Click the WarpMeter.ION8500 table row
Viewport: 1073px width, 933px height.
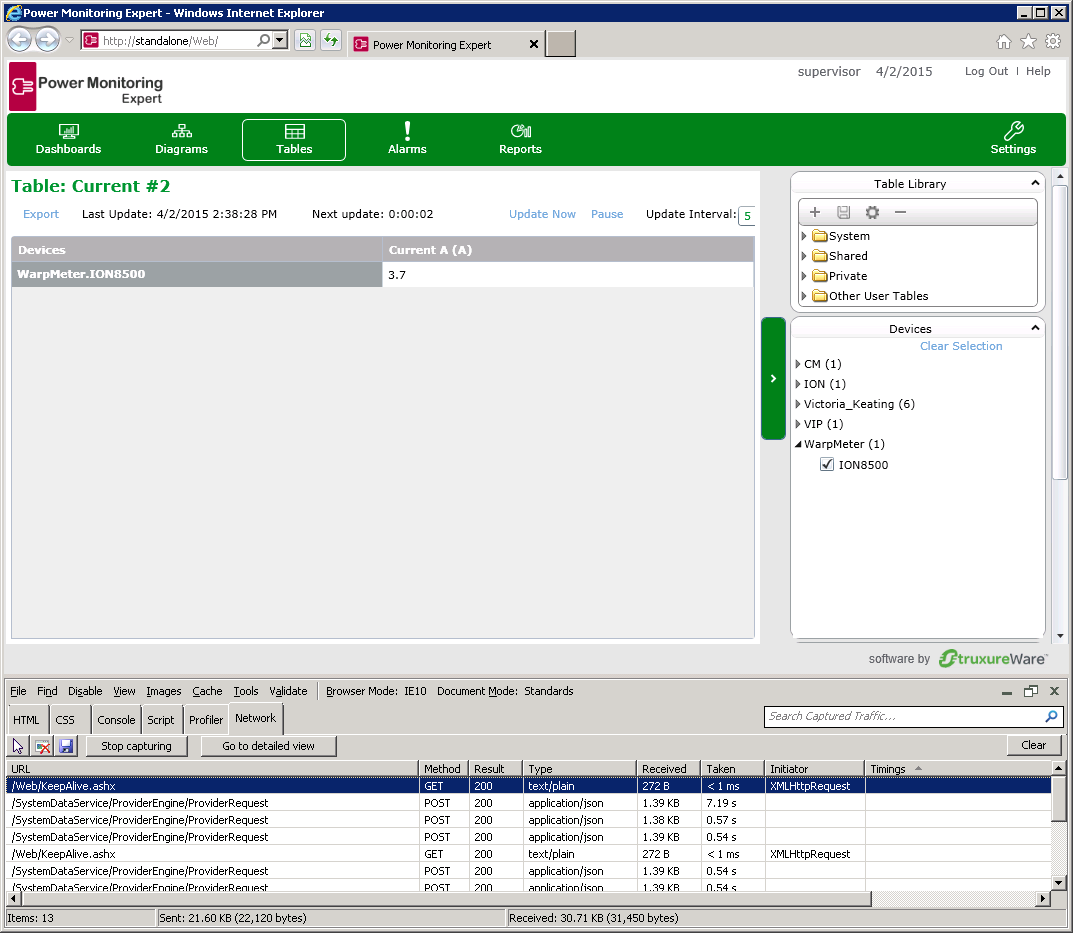tap(383, 274)
